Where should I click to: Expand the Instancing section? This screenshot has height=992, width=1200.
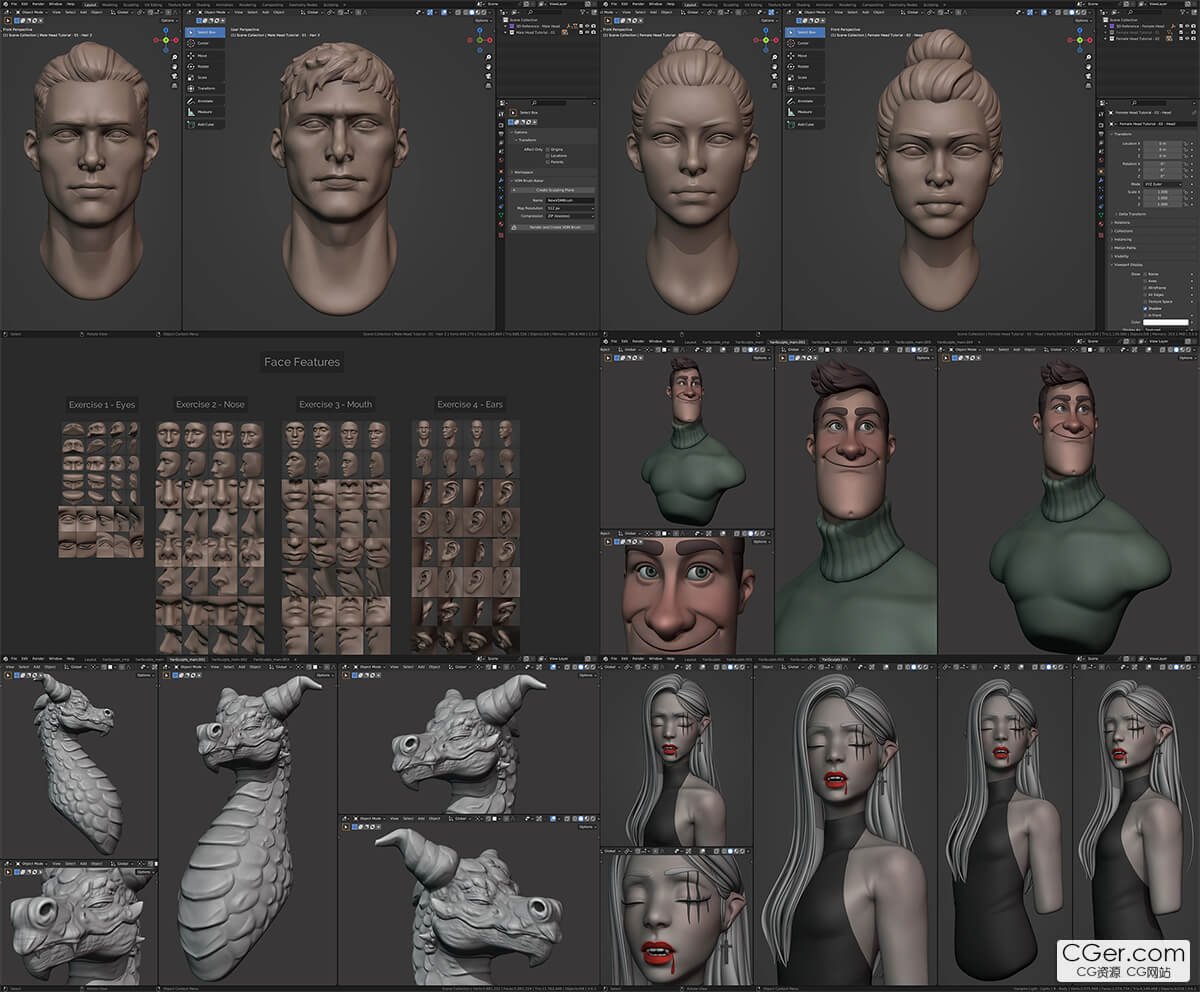click(1123, 240)
